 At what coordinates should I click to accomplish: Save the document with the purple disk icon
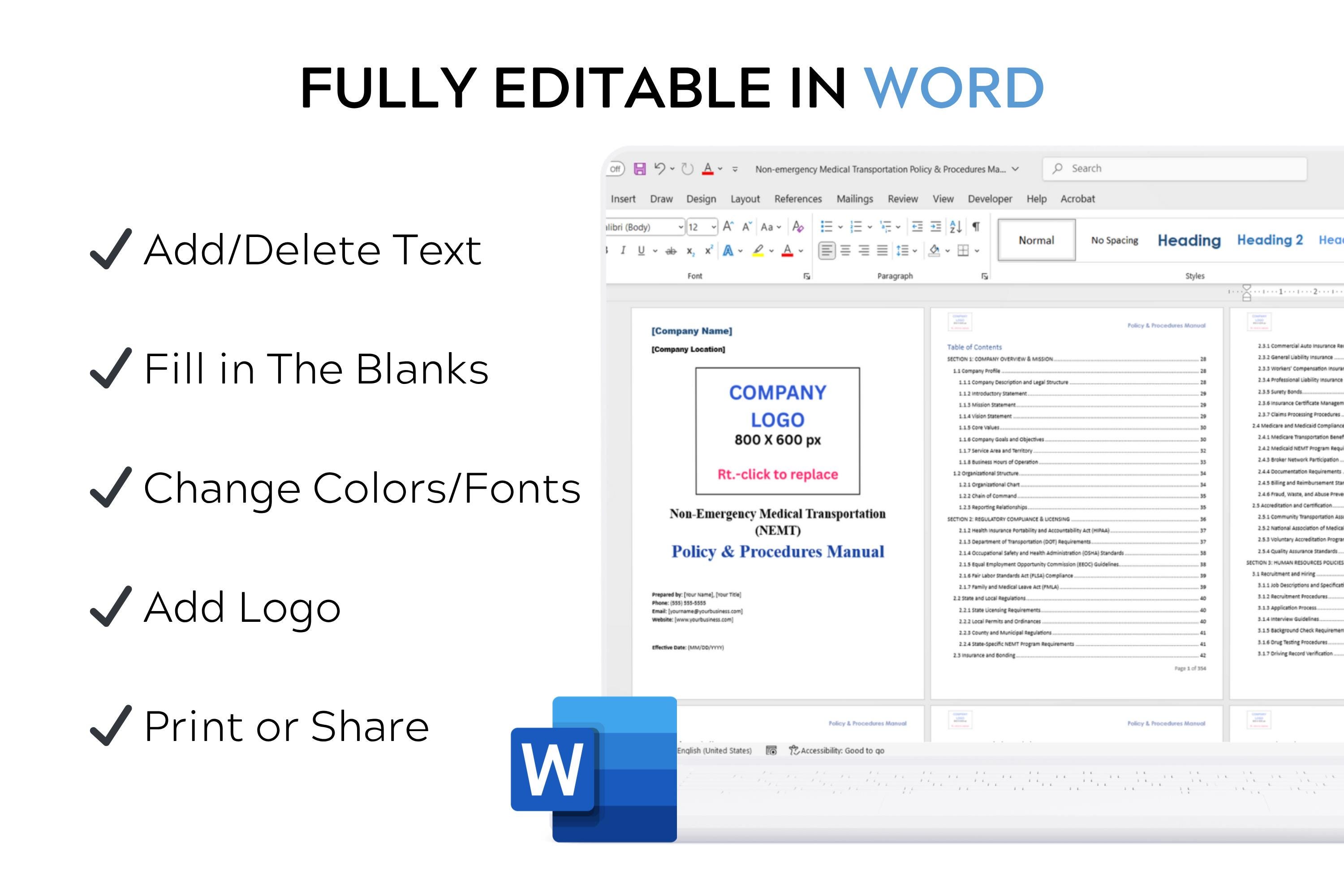pos(639,168)
